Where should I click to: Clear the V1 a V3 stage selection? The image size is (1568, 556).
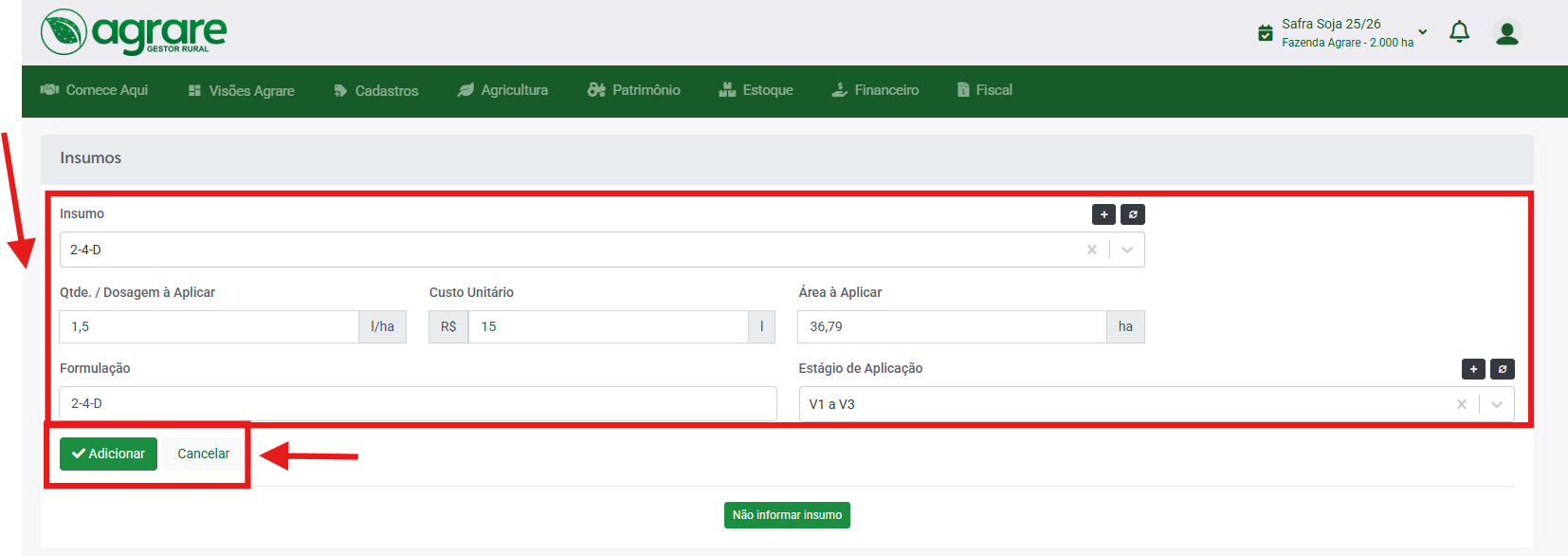click(1462, 404)
